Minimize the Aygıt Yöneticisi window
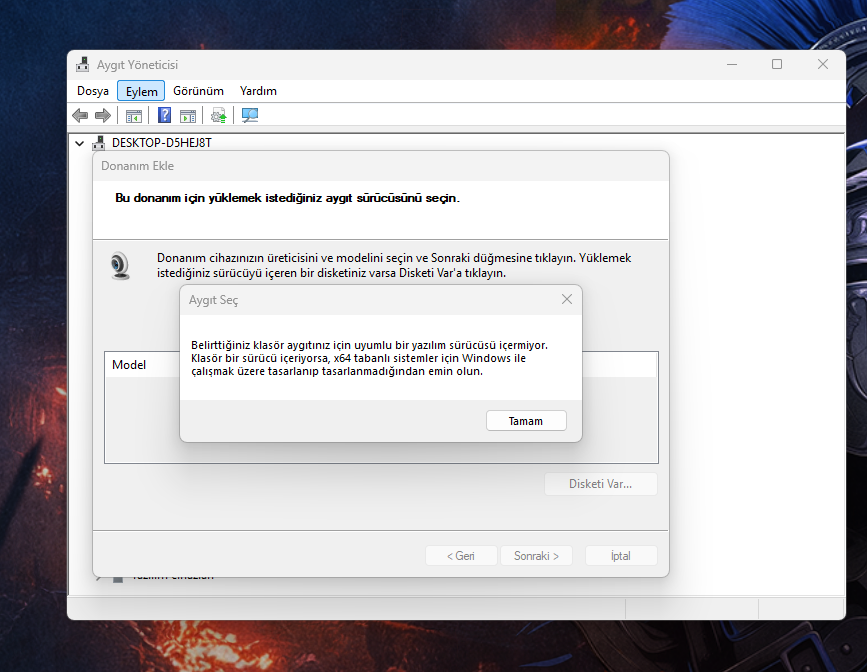 pyautogui.click(x=732, y=65)
